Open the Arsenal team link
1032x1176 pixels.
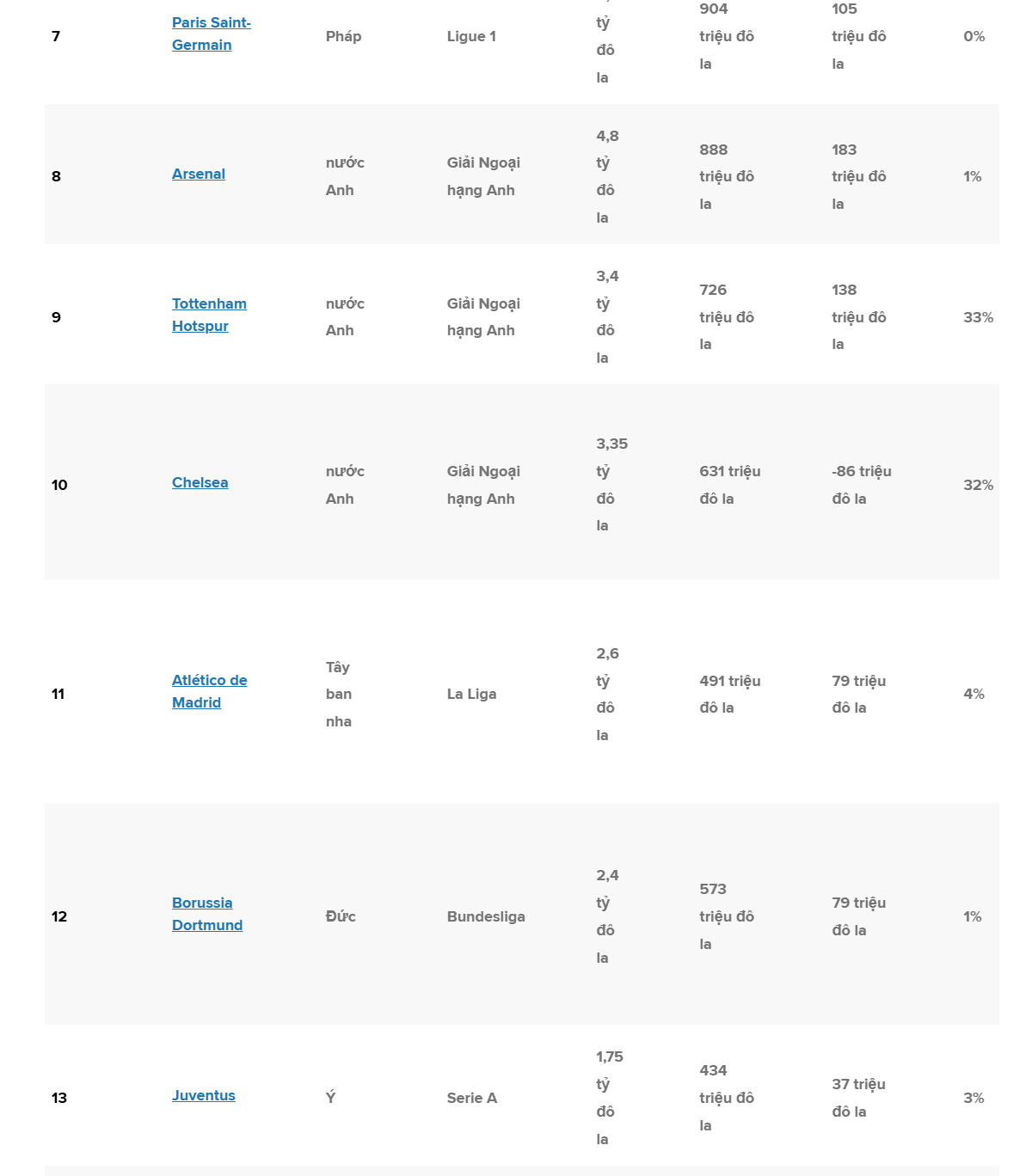[199, 174]
